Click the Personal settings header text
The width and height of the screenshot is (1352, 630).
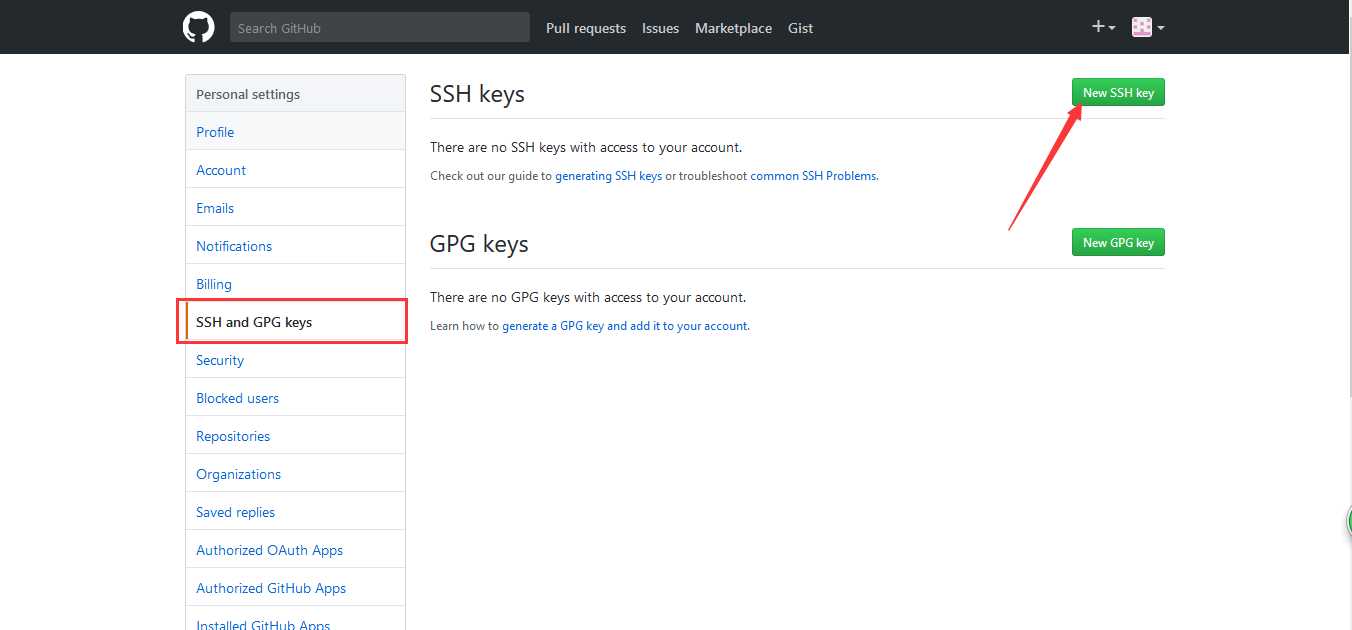(248, 94)
